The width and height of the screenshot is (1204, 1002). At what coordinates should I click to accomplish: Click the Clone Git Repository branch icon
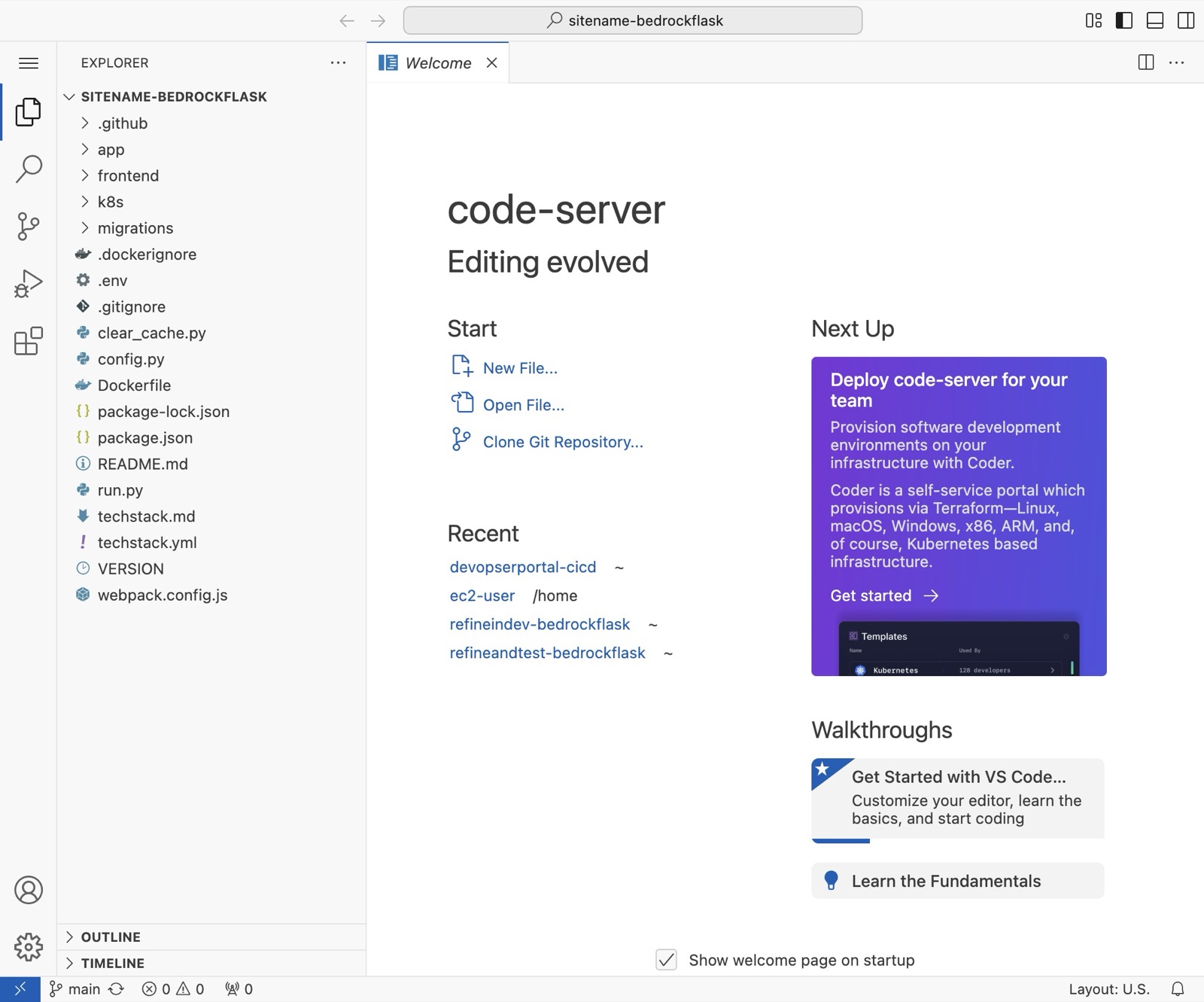pos(461,440)
